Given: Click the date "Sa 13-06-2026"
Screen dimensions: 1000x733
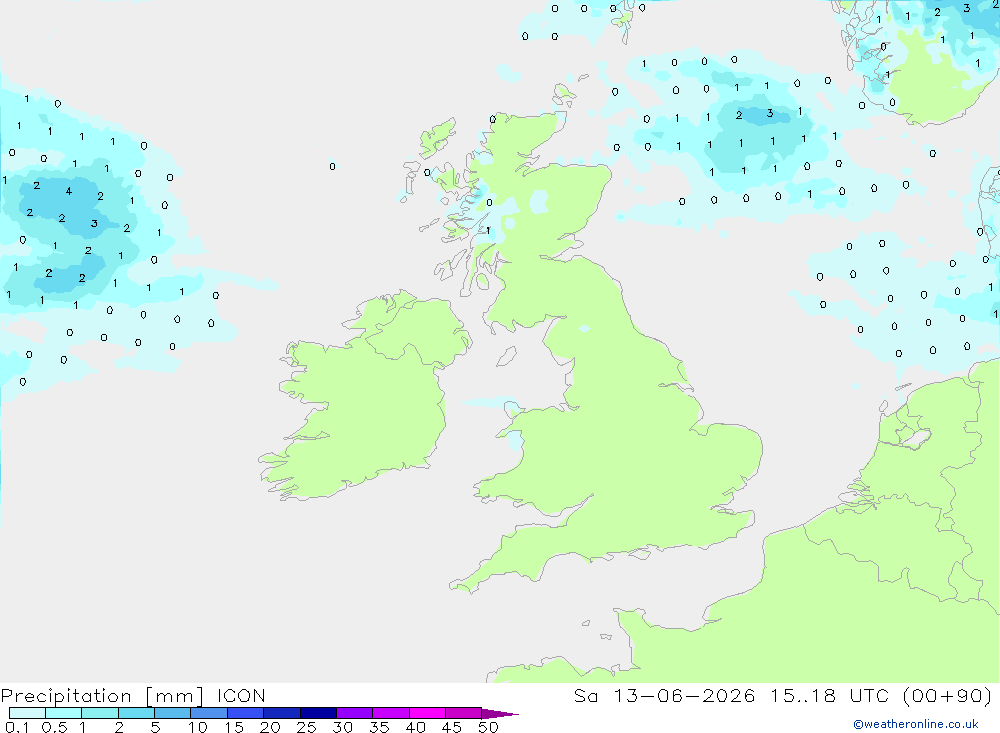Looking at the screenshot, I should [x=665, y=695].
